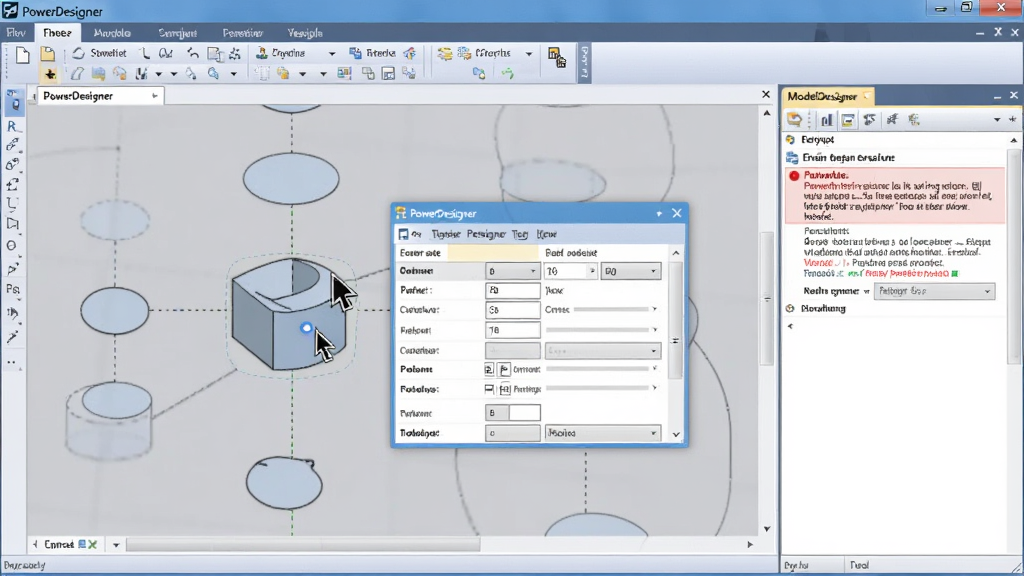Click the Fielport input field

(513, 330)
